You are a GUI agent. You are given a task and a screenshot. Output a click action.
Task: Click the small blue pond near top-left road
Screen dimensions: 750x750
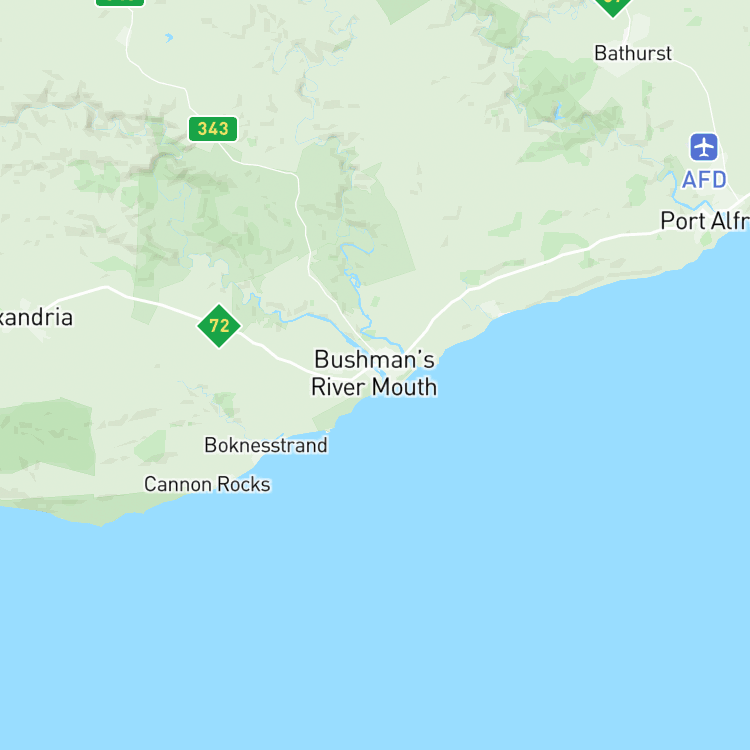(x=168, y=37)
